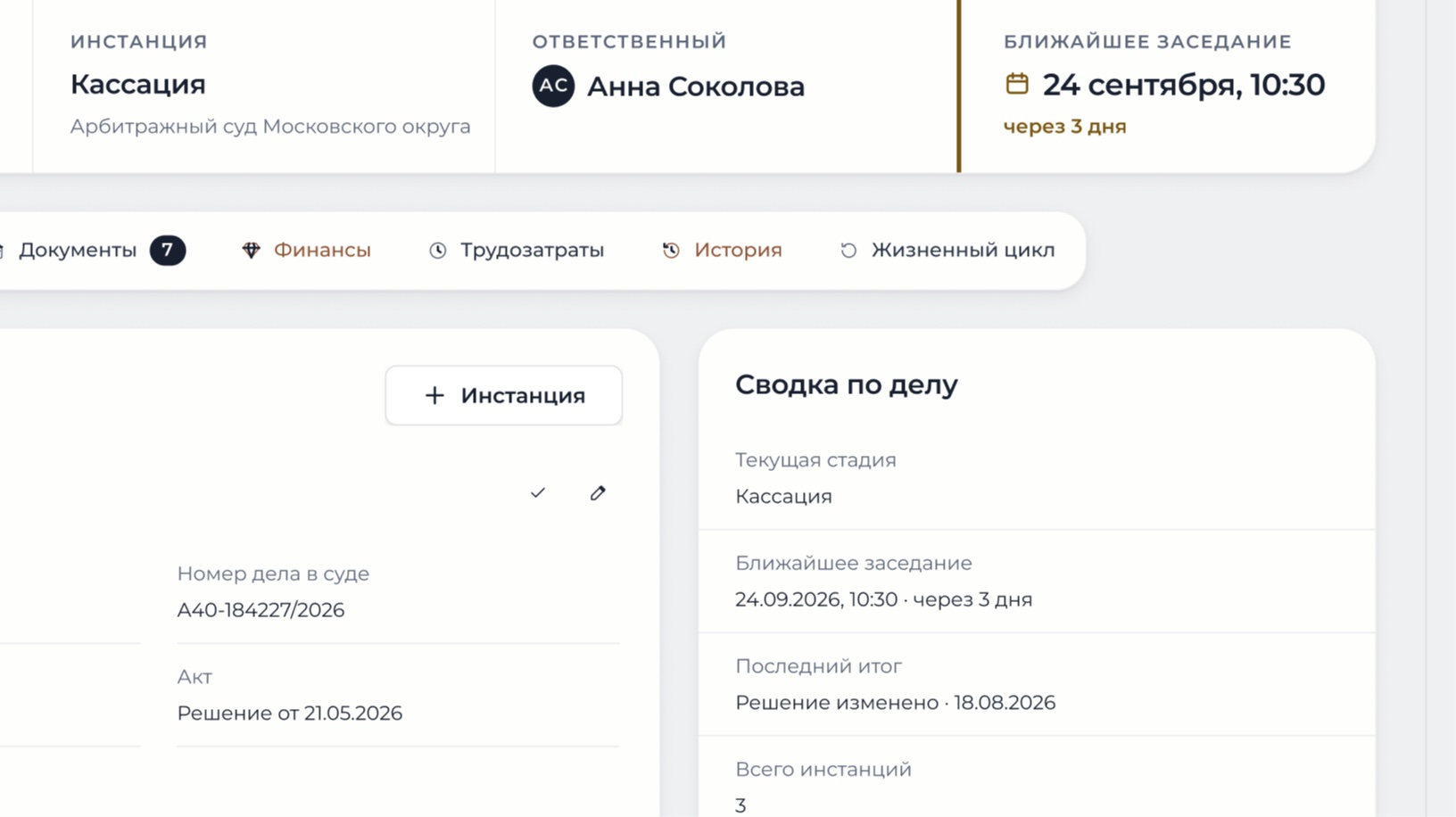Click the Акт field label

[x=194, y=677]
